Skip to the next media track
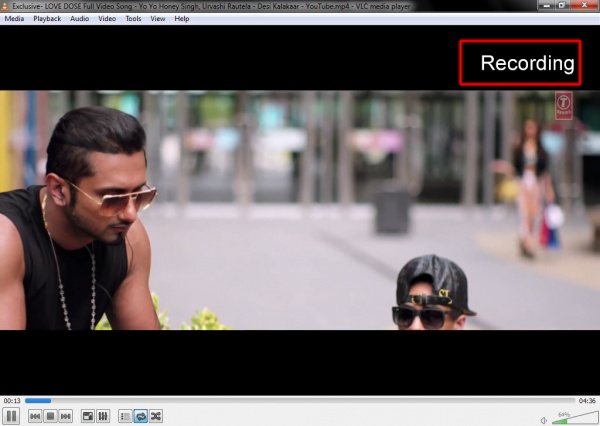600x426 pixels. tap(65, 416)
